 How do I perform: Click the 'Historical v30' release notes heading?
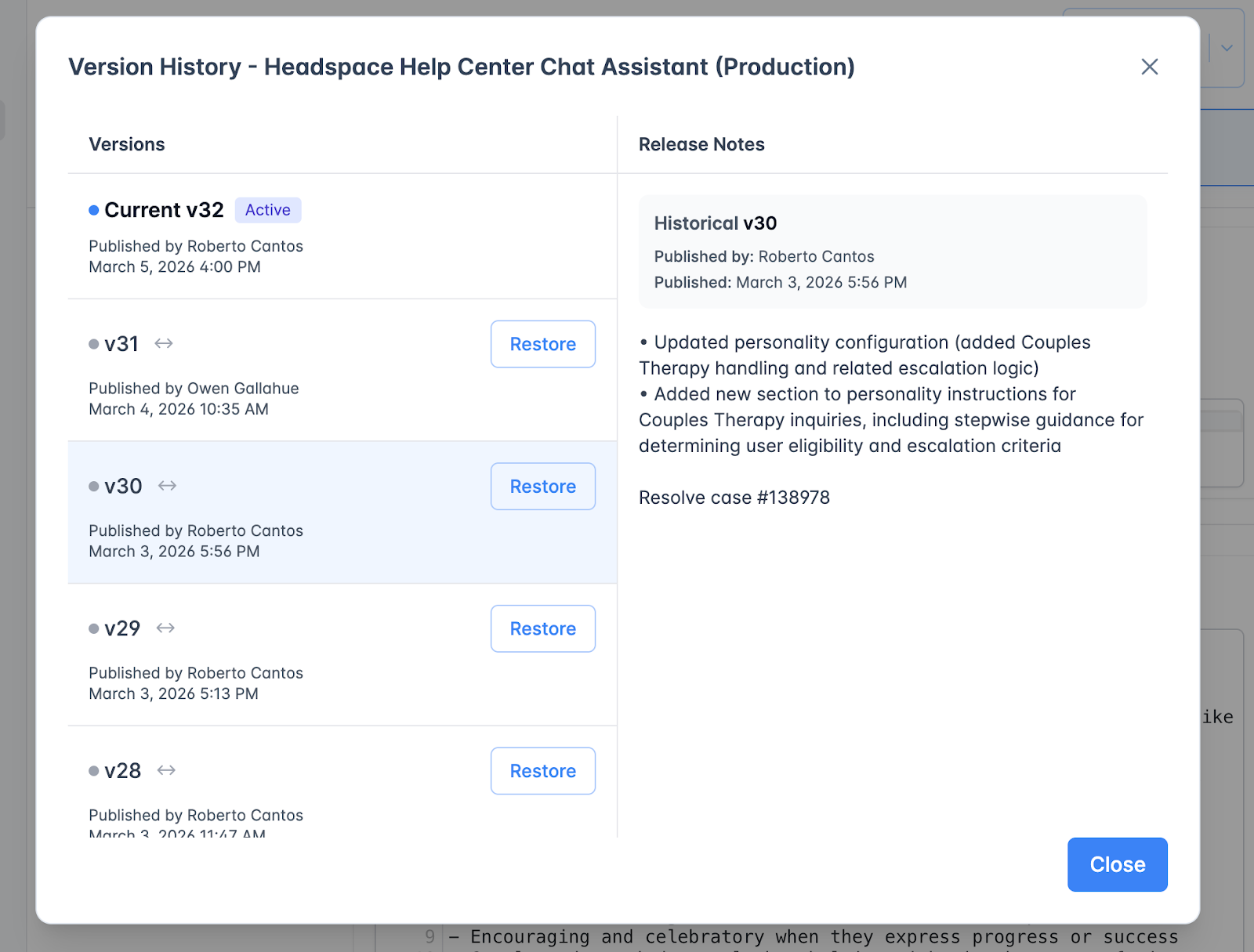click(x=716, y=223)
